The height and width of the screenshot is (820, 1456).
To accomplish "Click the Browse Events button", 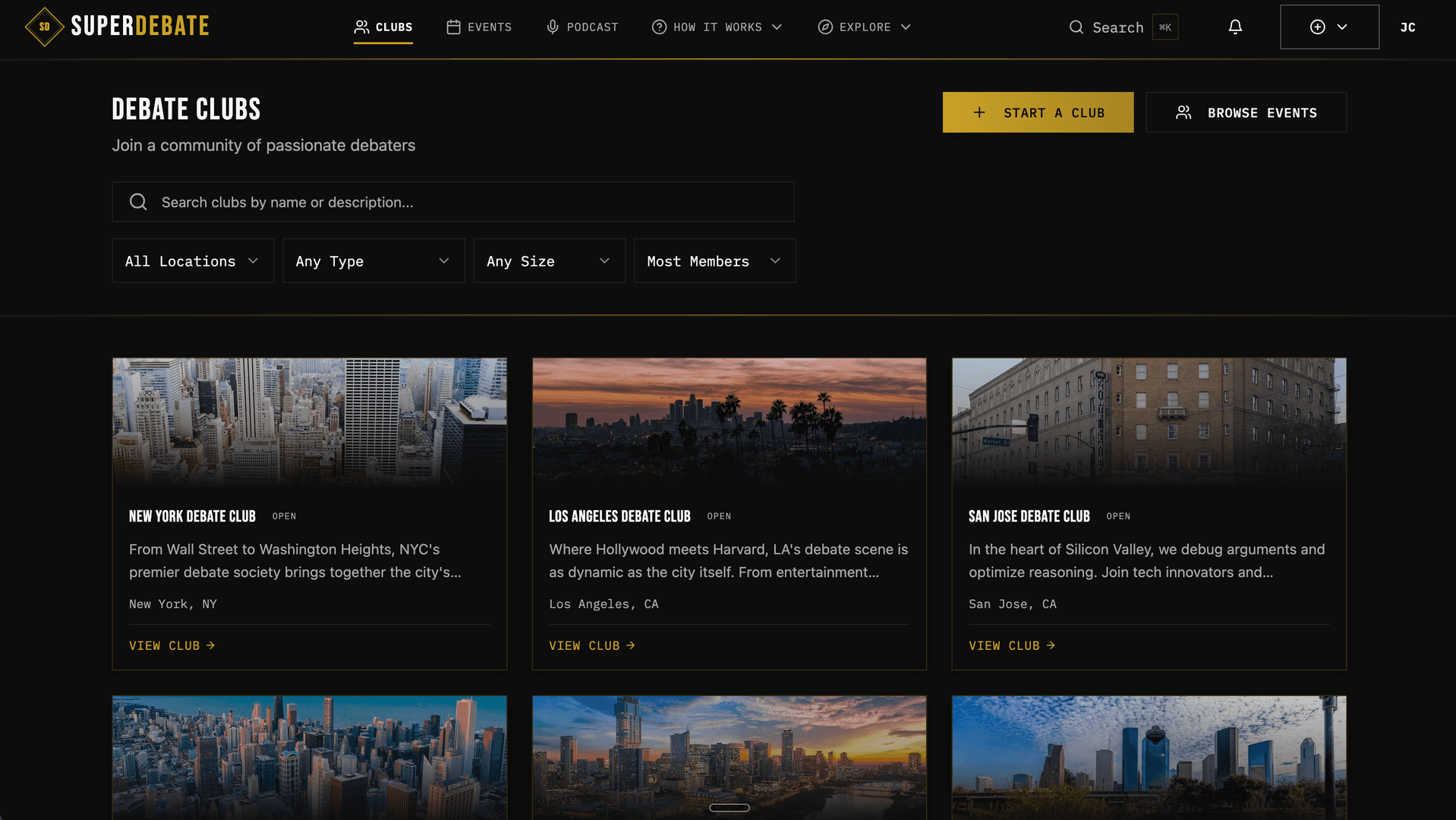I will [1246, 112].
